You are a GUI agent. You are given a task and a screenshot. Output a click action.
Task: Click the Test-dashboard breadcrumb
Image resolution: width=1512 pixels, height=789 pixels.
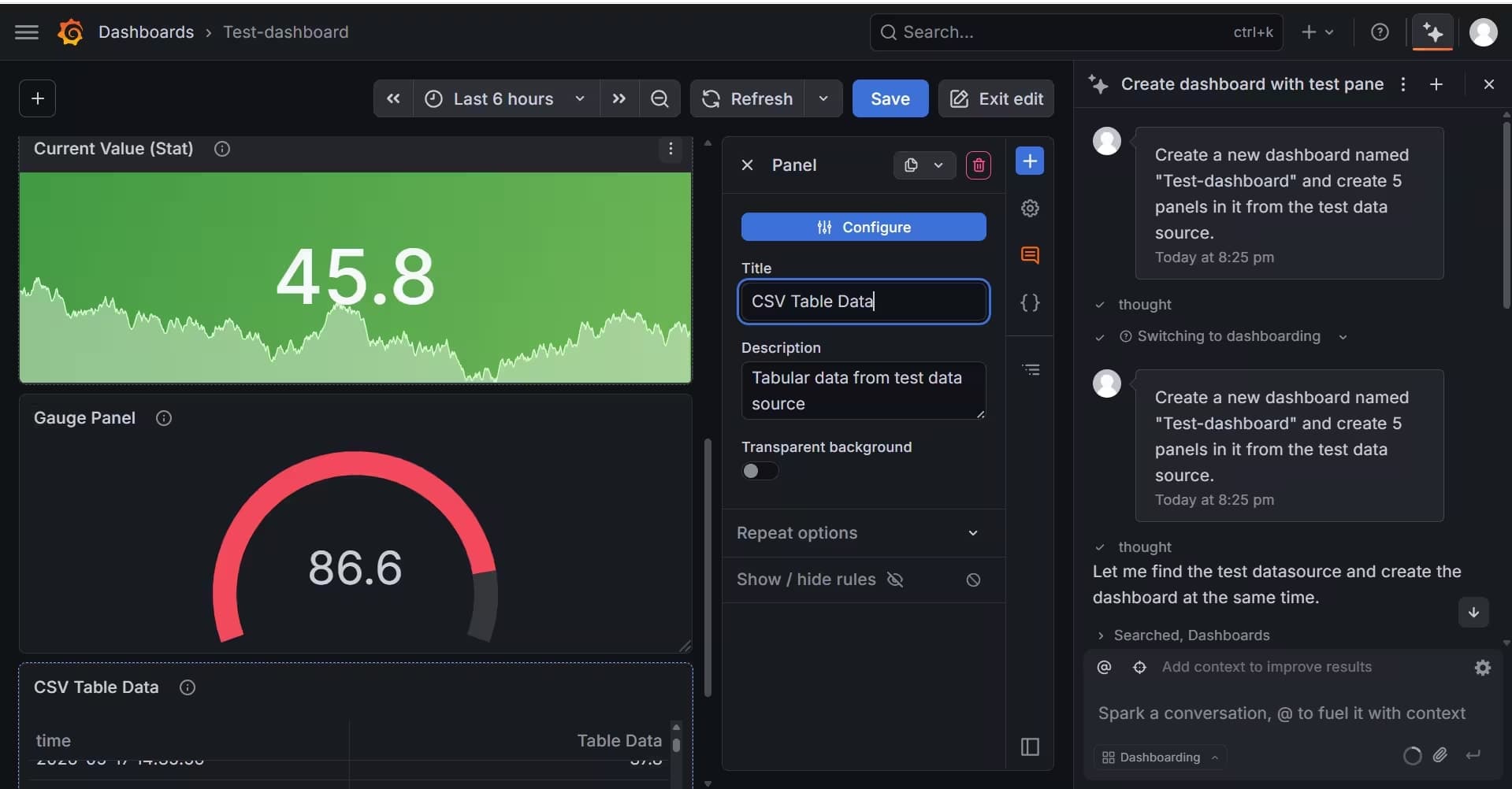(285, 32)
